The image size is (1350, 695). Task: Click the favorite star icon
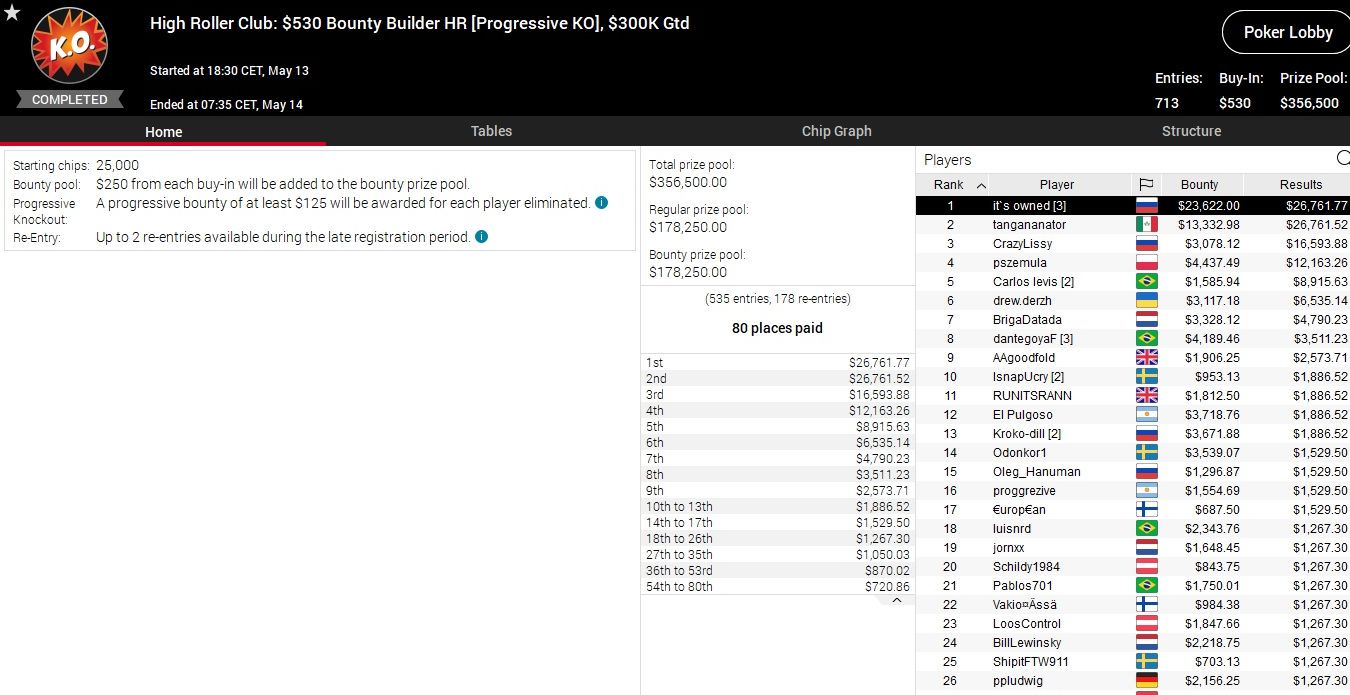pos(12,12)
